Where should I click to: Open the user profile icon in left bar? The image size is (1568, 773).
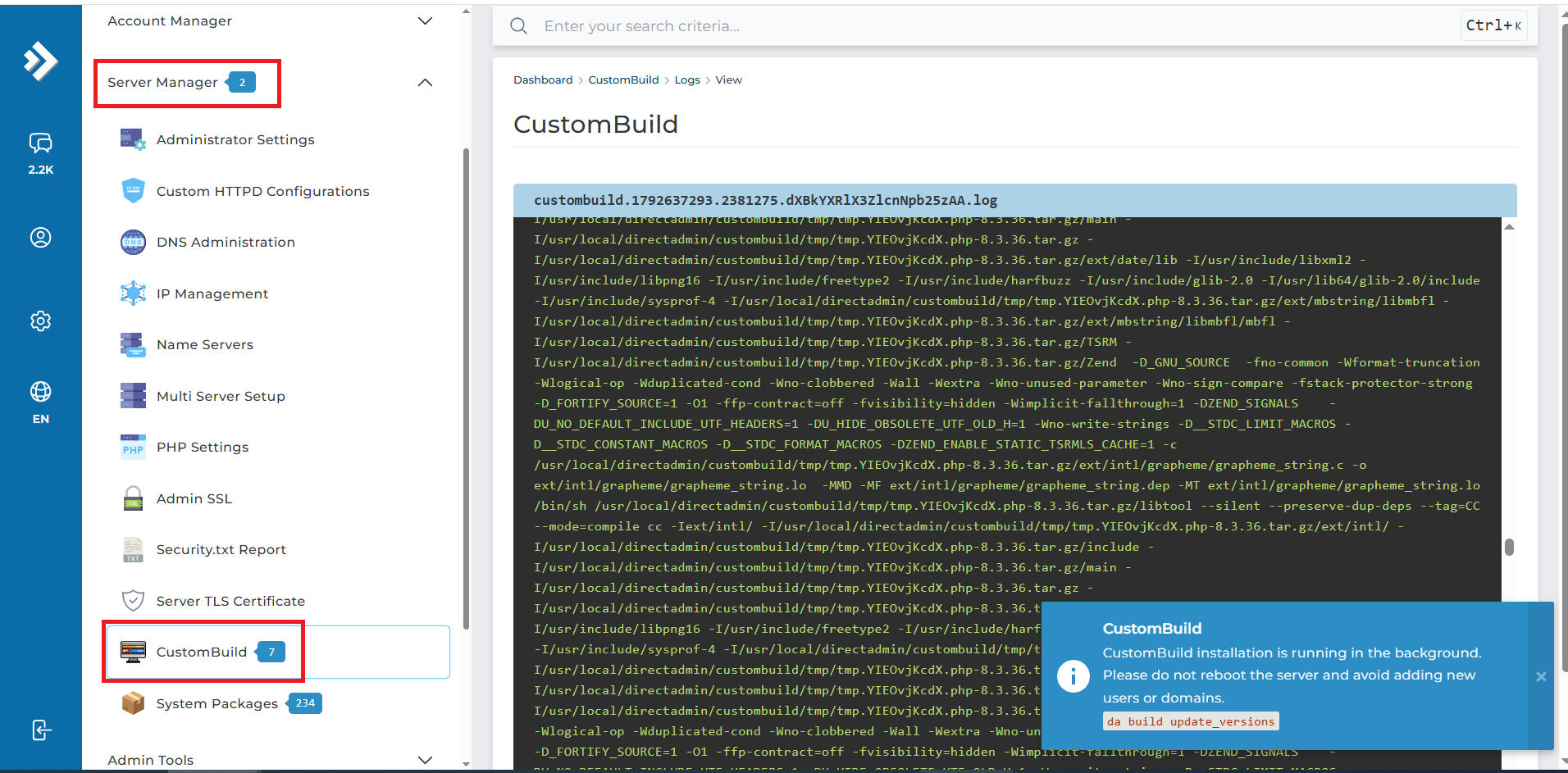[41, 238]
